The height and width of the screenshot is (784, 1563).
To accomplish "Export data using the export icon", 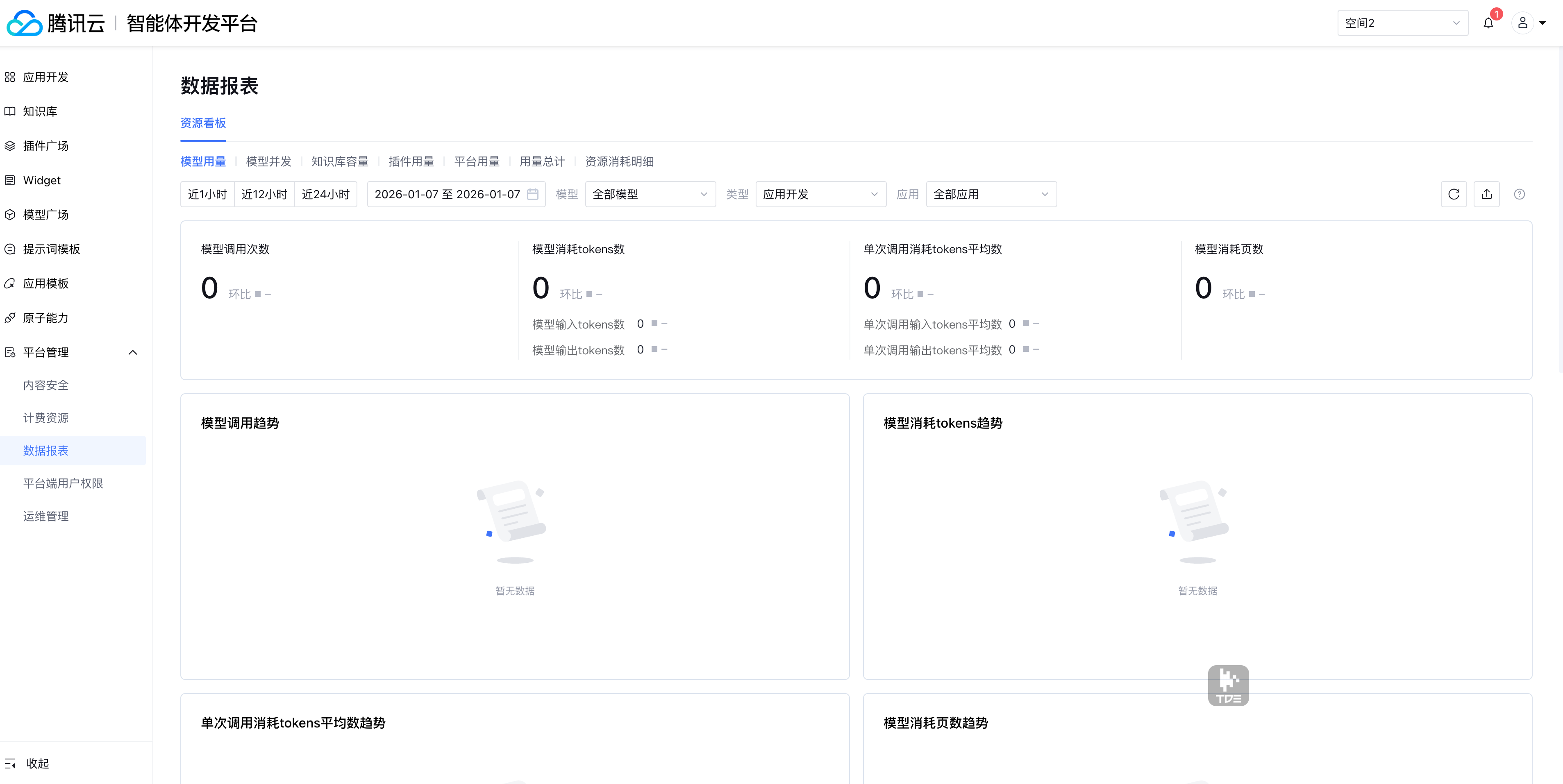I will 1486,194.
